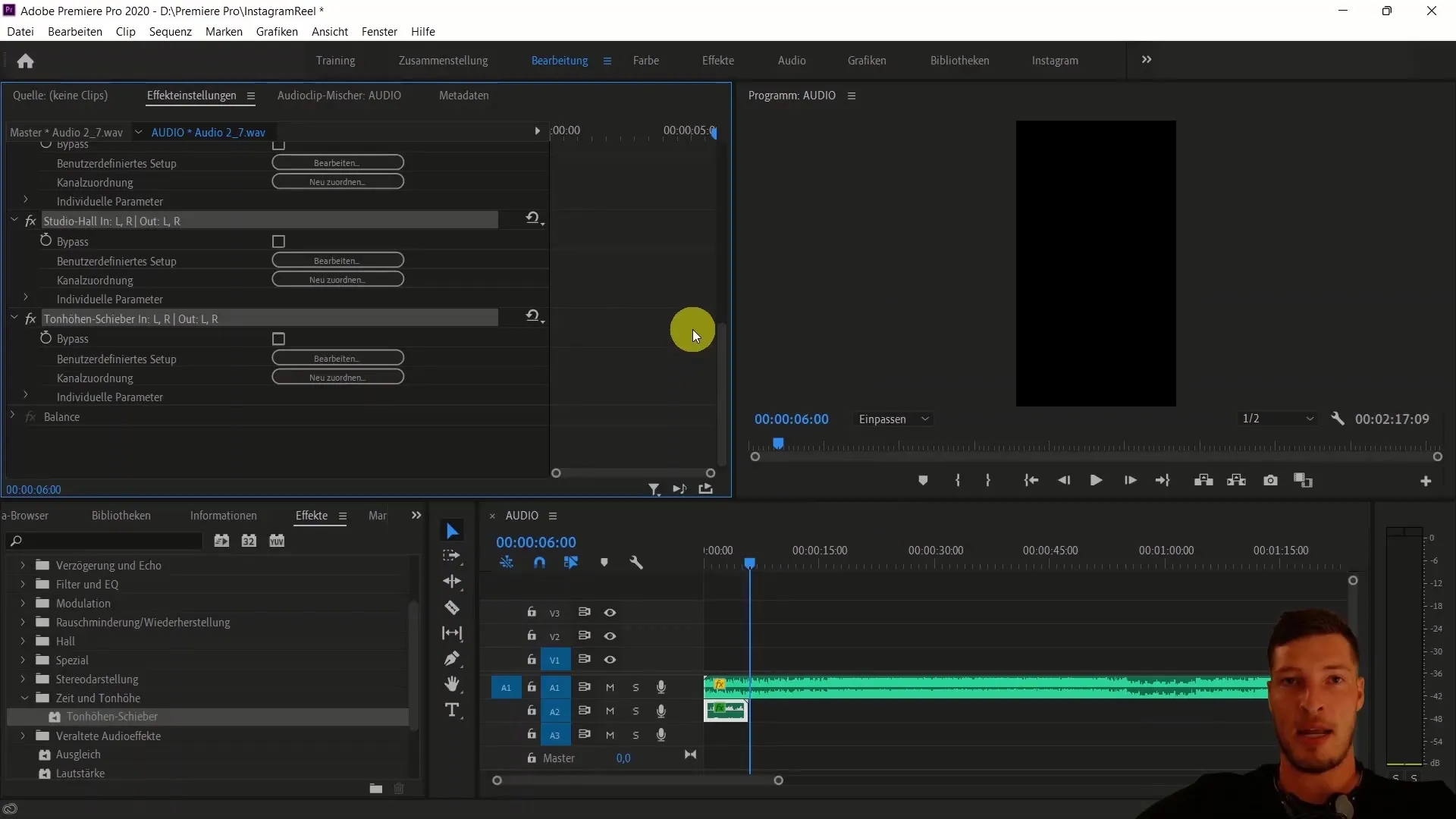Select the Pen tool

click(x=452, y=658)
